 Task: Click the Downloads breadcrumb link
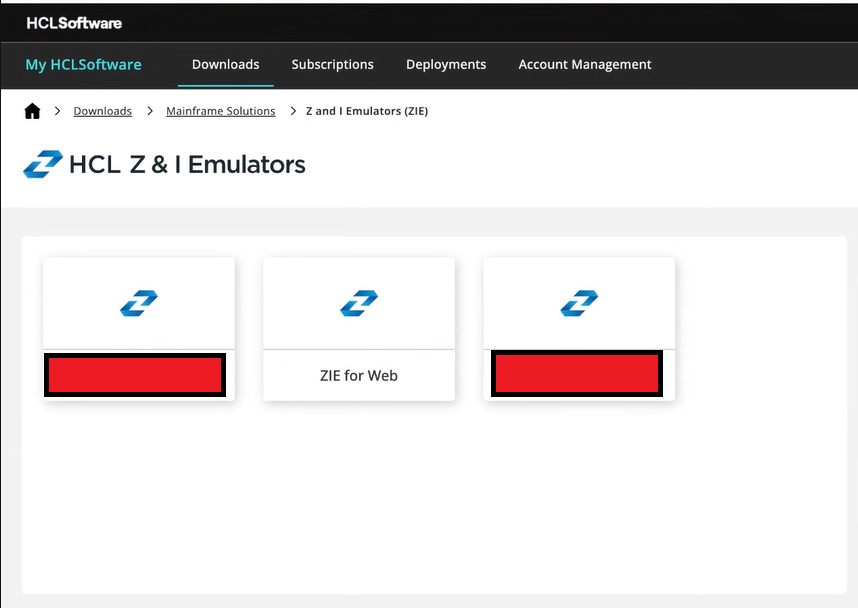click(x=102, y=111)
